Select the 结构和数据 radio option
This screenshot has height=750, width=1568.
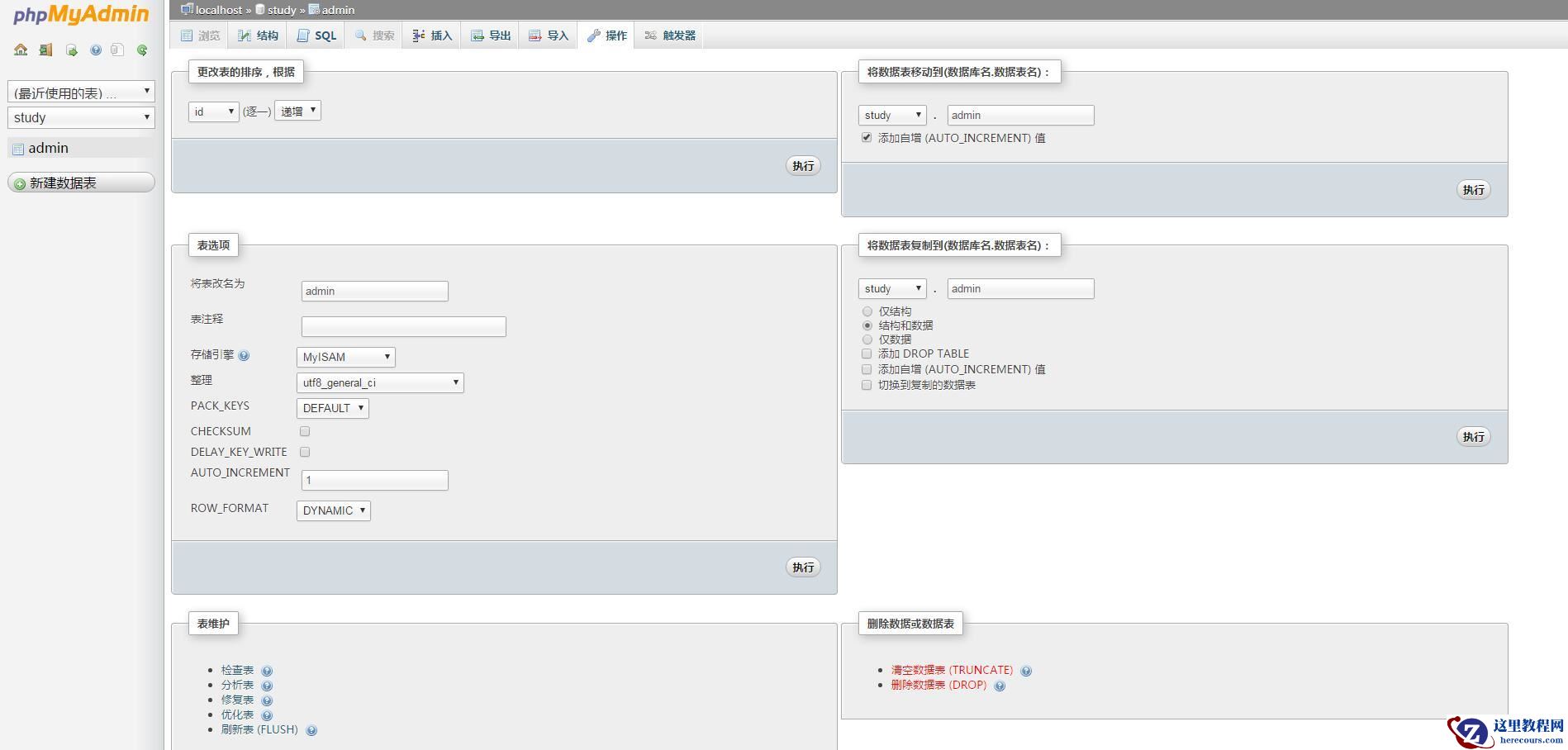coord(867,325)
